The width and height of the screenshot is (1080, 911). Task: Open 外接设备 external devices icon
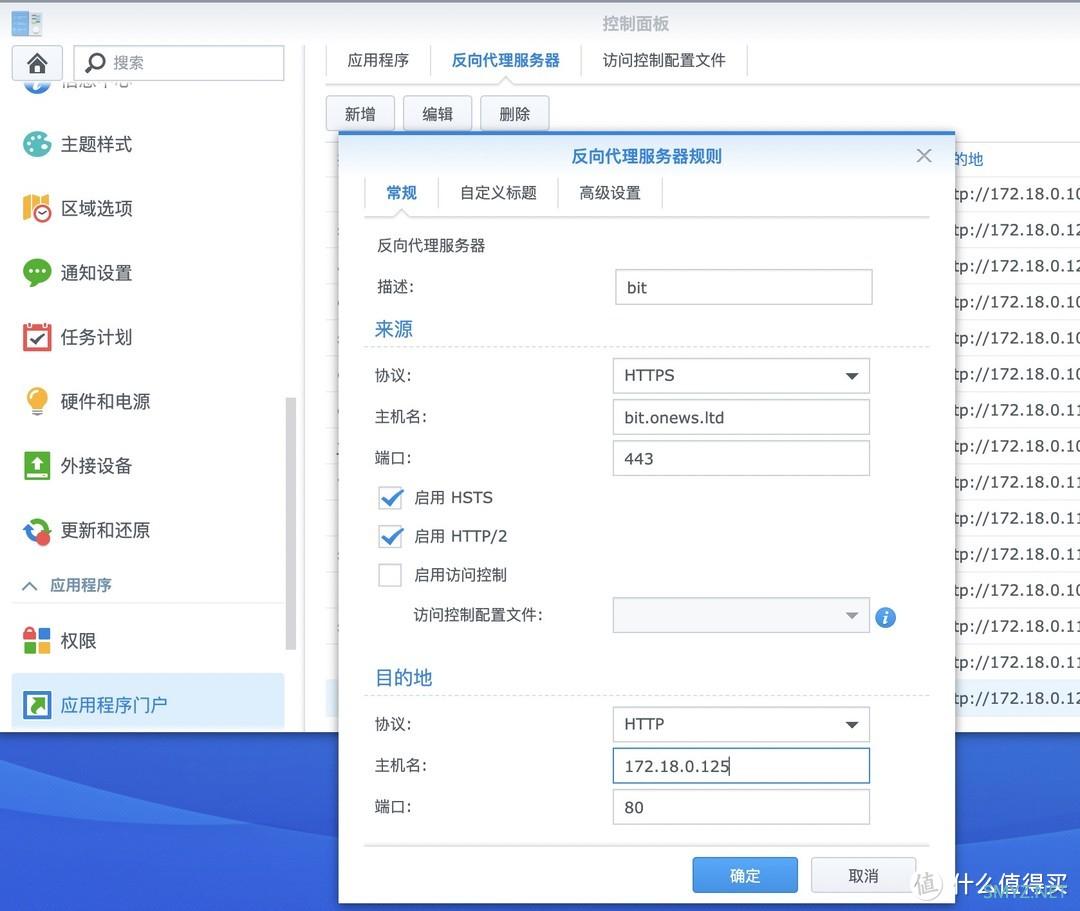click(x=37, y=465)
